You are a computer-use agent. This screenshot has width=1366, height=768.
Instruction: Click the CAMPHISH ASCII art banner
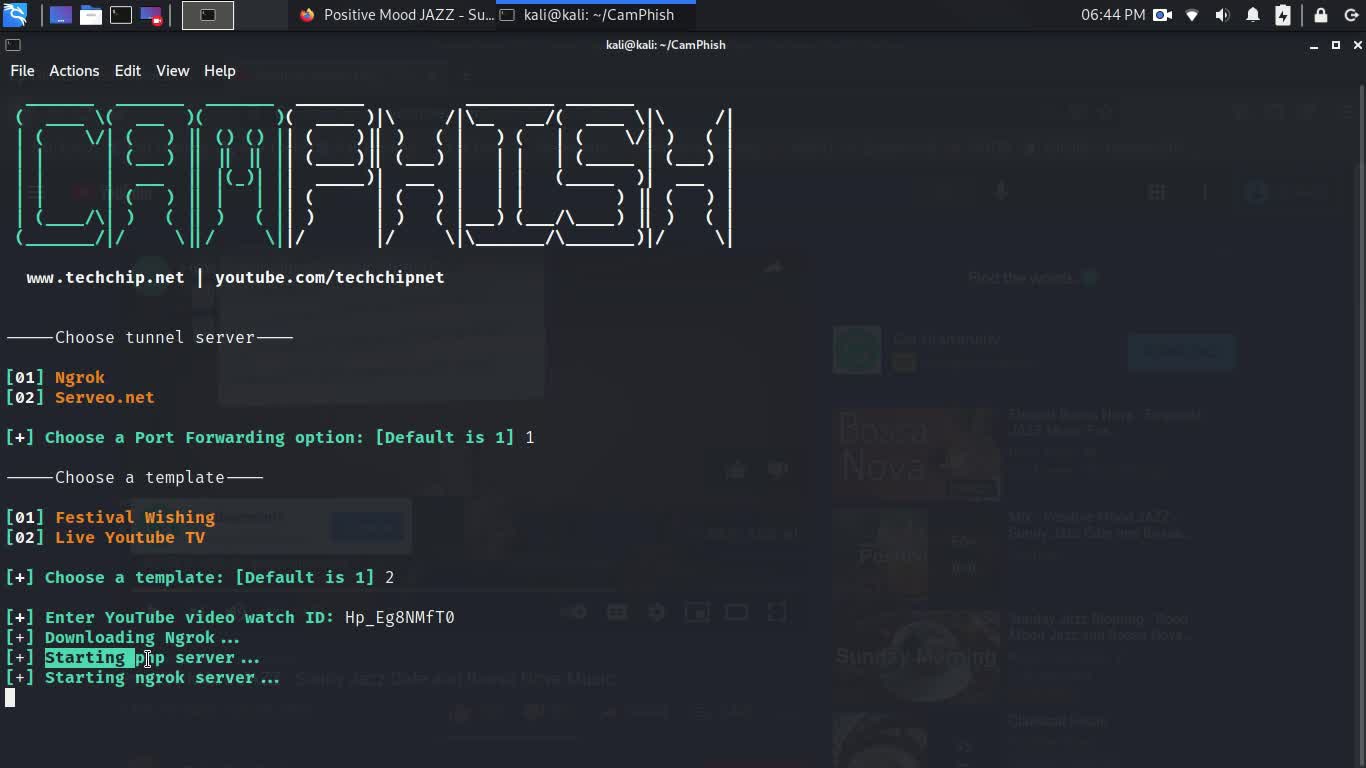pyautogui.click(x=375, y=173)
